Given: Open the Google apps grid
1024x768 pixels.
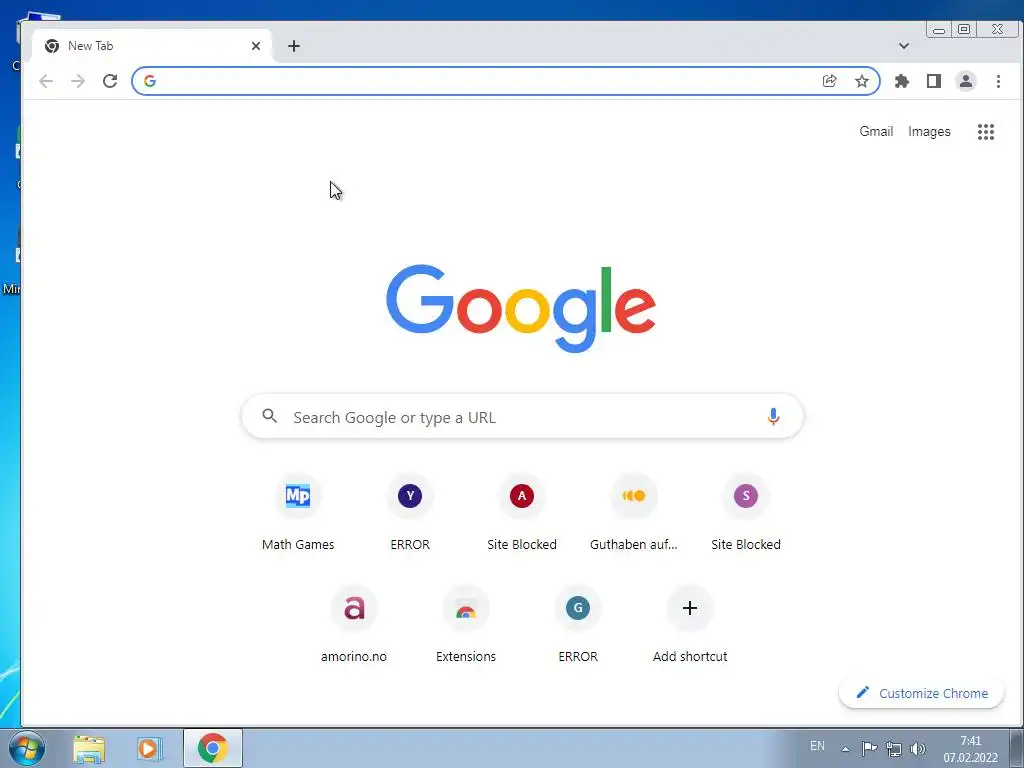Looking at the screenshot, I should coord(985,132).
